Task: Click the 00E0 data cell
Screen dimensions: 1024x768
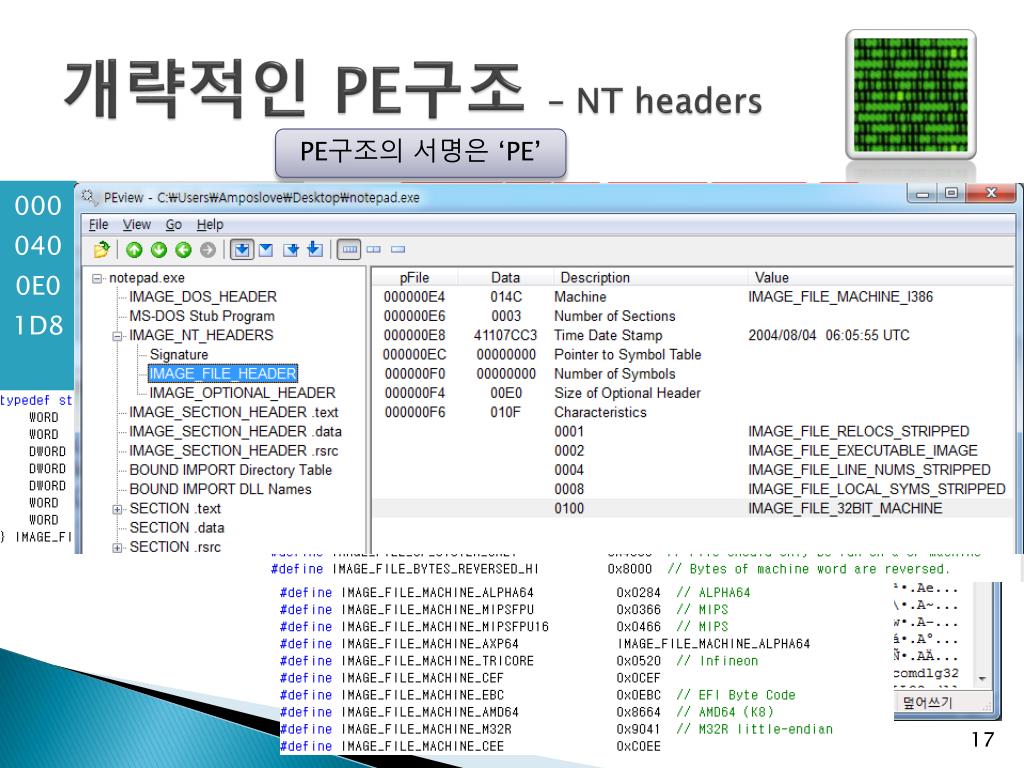Action: [x=506, y=393]
